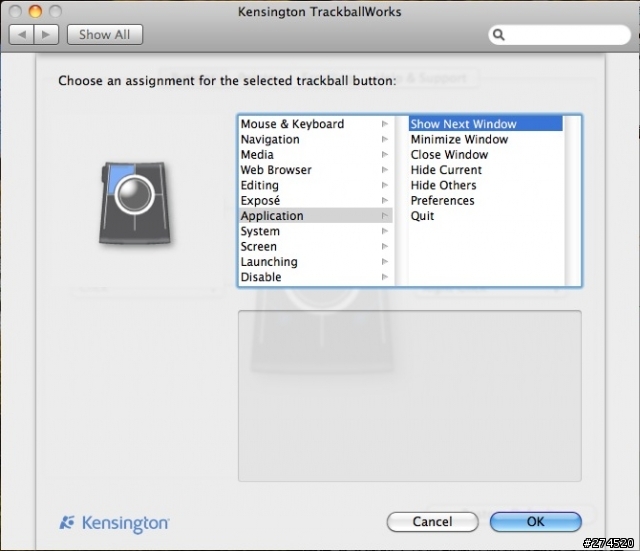640x551 pixels.
Task: Expand arrow next to Disable
Action: 384,277
